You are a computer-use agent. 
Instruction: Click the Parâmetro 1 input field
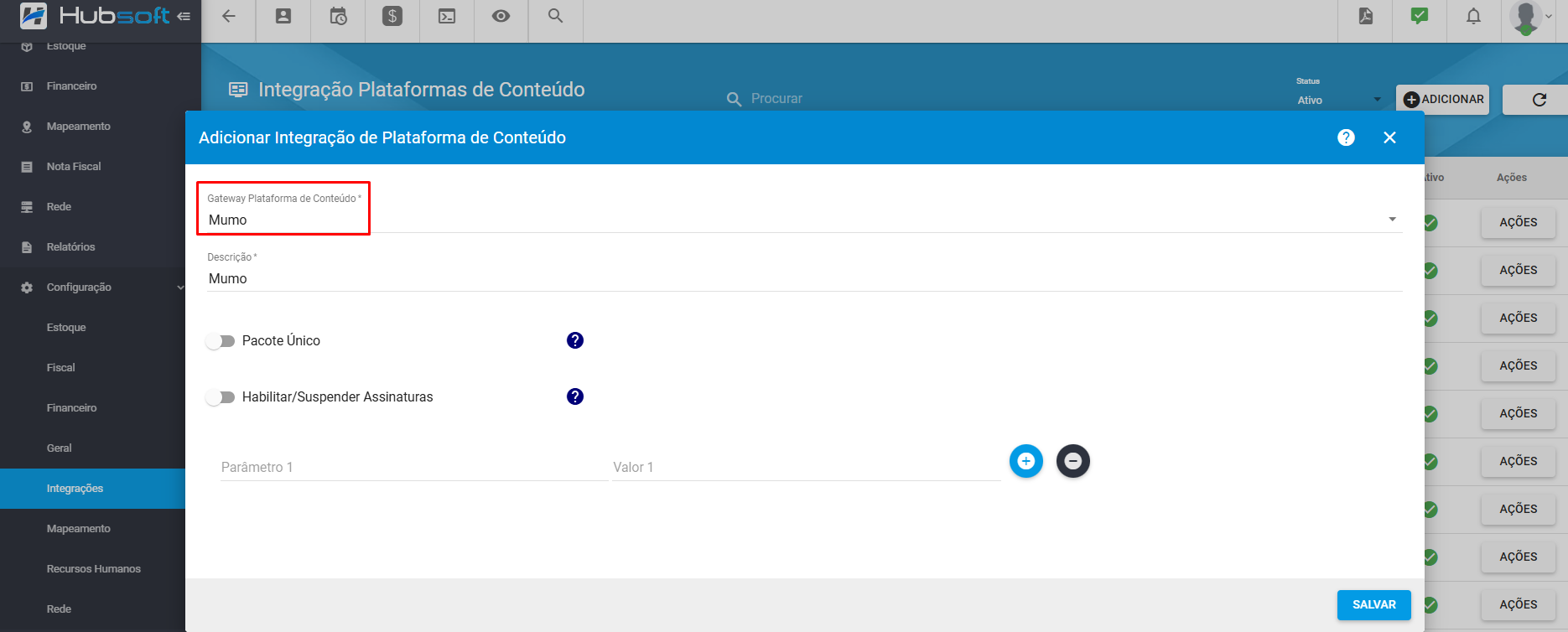(x=414, y=467)
